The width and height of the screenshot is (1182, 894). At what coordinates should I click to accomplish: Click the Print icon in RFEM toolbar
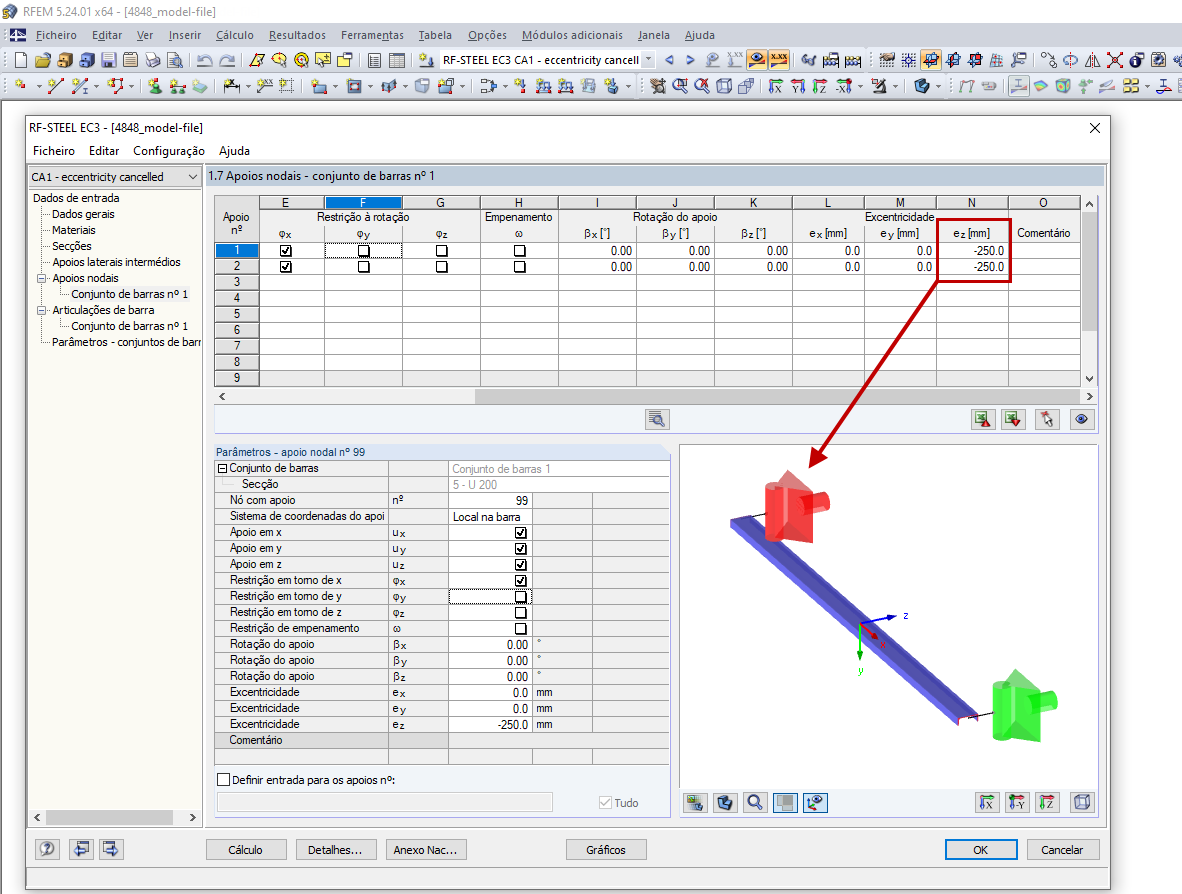[153, 60]
